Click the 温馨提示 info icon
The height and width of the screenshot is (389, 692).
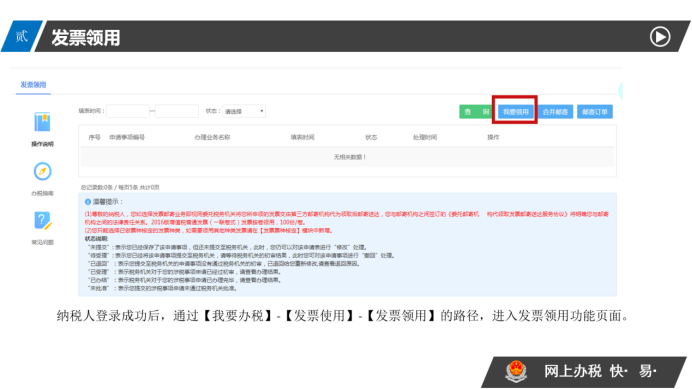tap(88, 202)
